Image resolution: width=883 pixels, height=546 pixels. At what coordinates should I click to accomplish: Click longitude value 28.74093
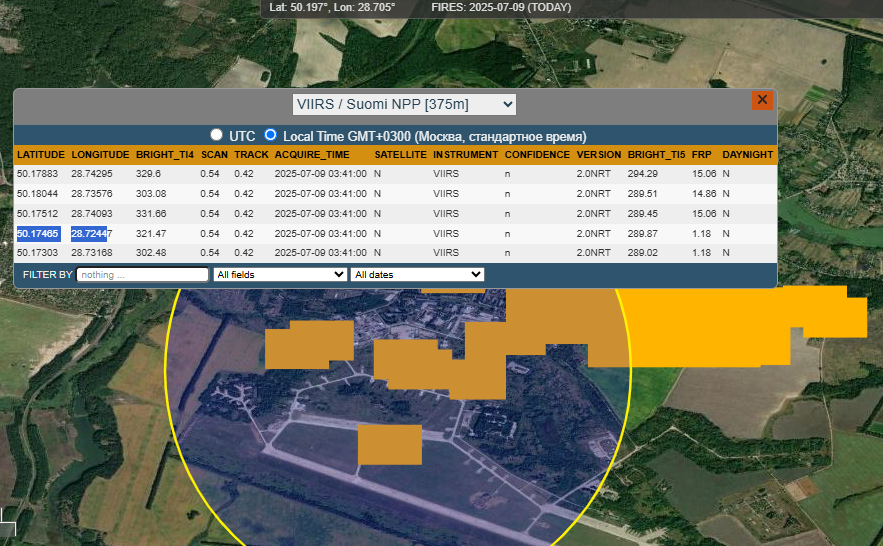pos(92,214)
